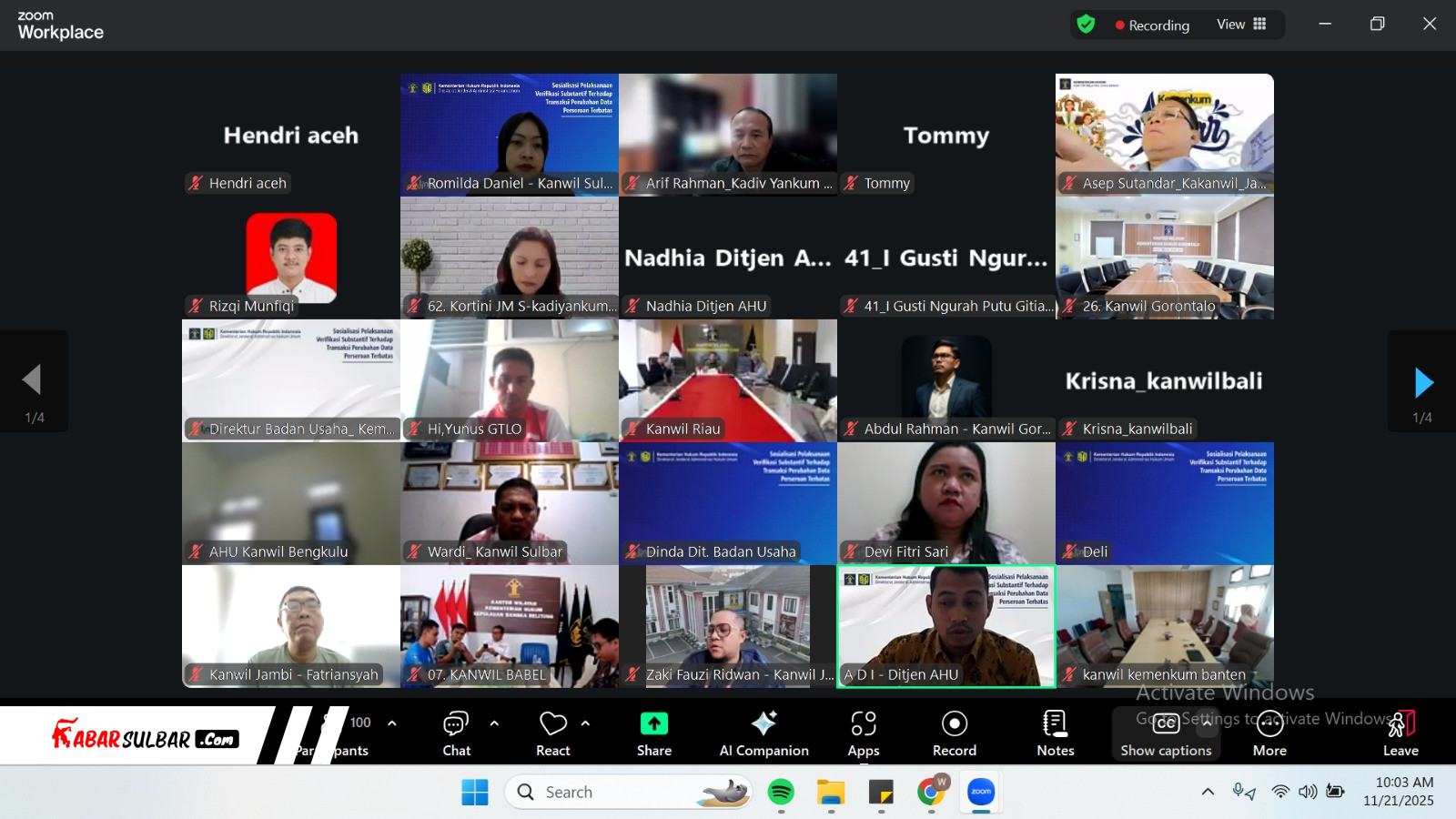Viewport: 1456px width, 819px height.
Task: Click the green encryption shield icon
Action: pos(1086,25)
